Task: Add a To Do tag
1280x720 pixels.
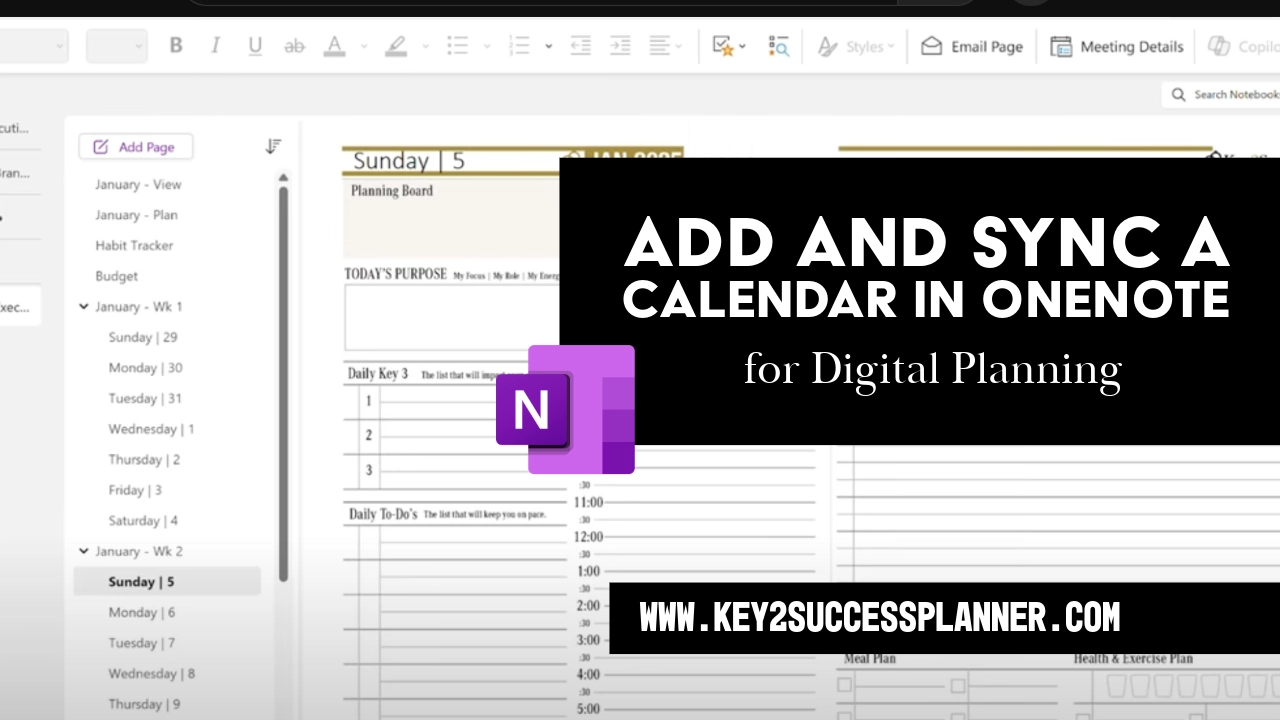Action: [723, 46]
